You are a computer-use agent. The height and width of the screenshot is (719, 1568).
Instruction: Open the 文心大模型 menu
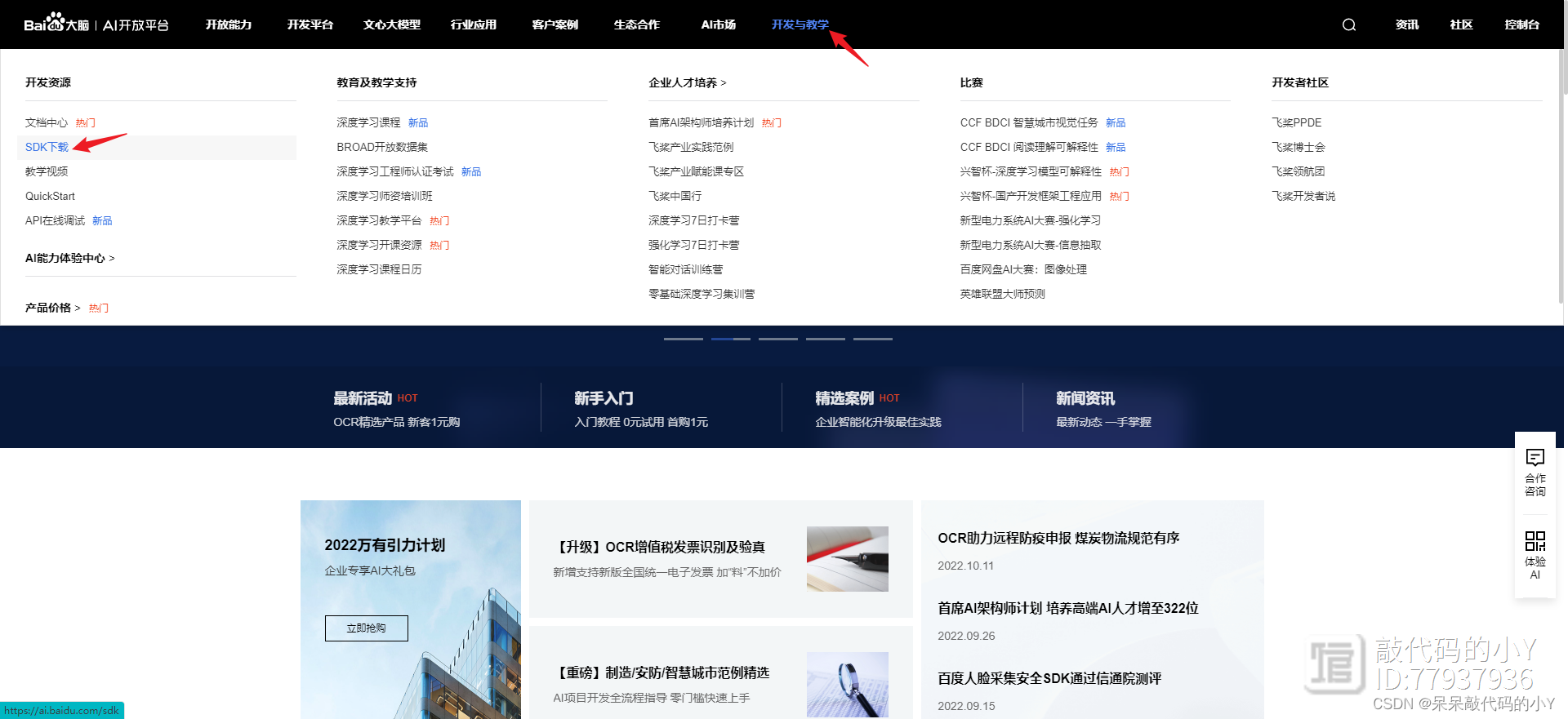[392, 24]
